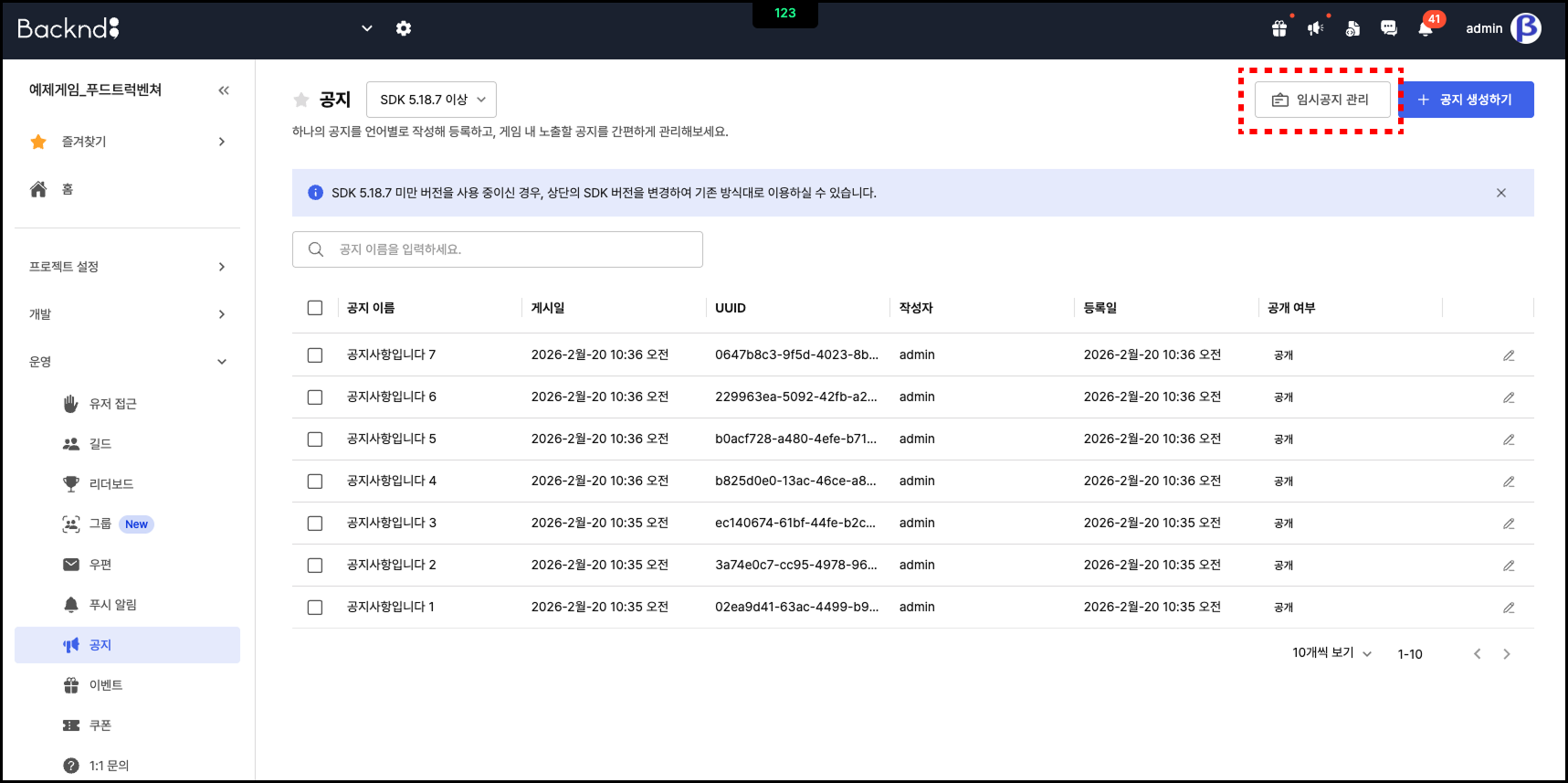Select the checkbox for 공지사항입니다 1
Image resolution: width=1568 pixels, height=783 pixels.
pyautogui.click(x=315, y=608)
